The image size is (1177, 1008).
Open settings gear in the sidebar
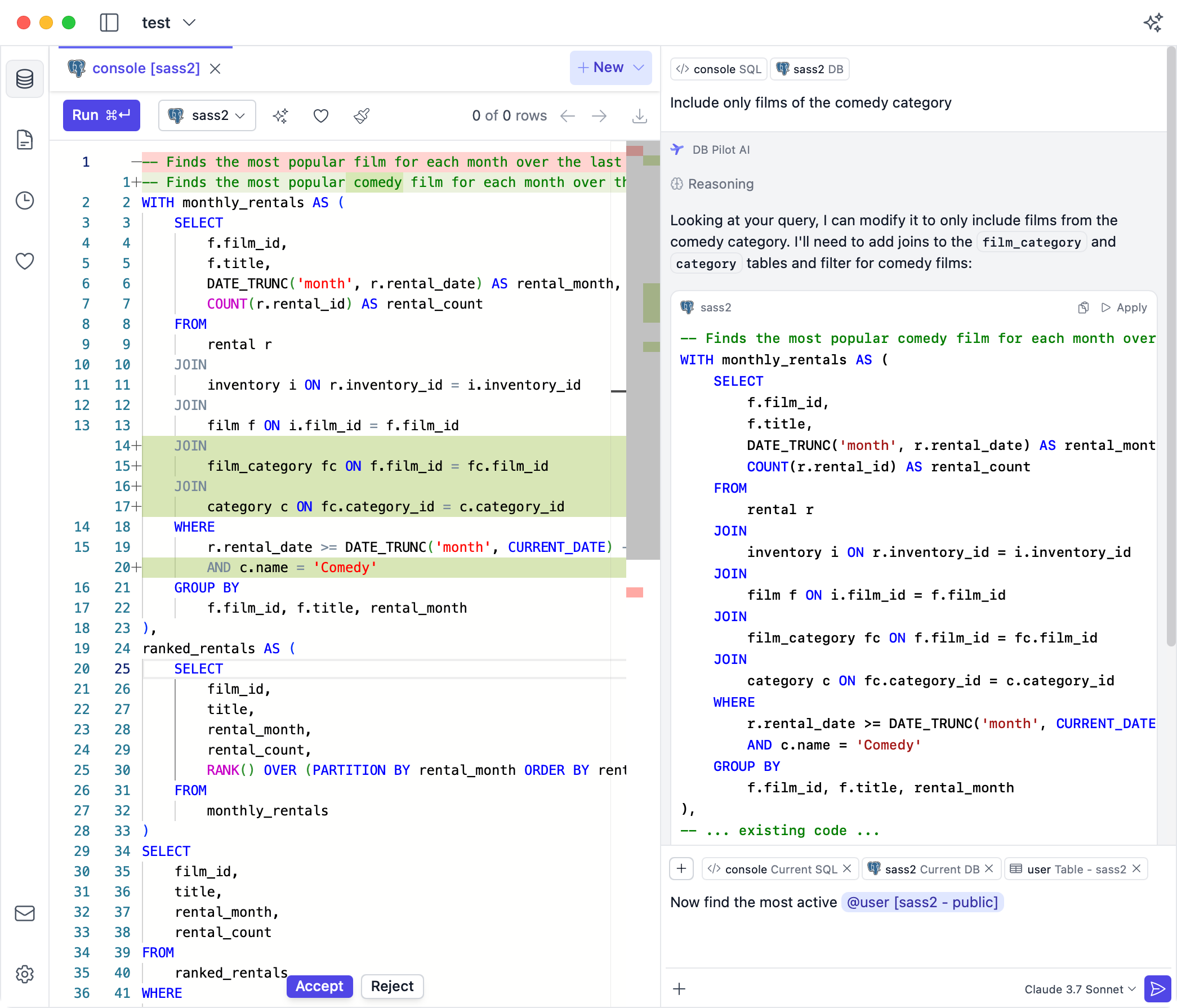[24, 974]
